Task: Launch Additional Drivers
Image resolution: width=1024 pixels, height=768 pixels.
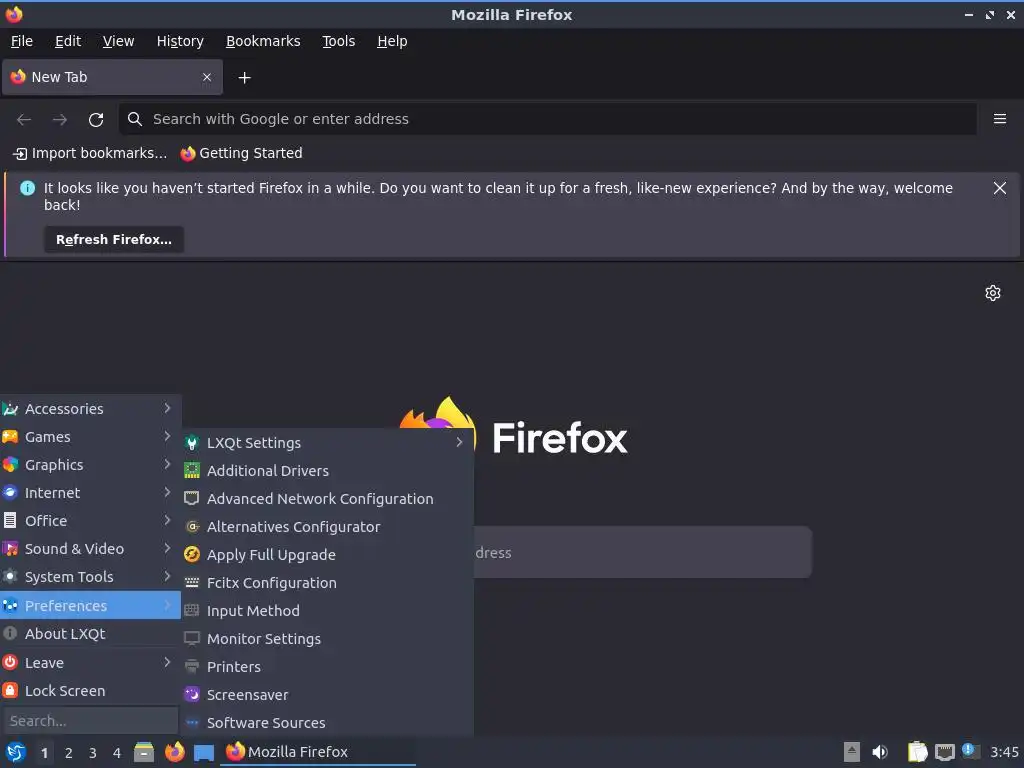Action: pyautogui.click(x=328, y=471)
